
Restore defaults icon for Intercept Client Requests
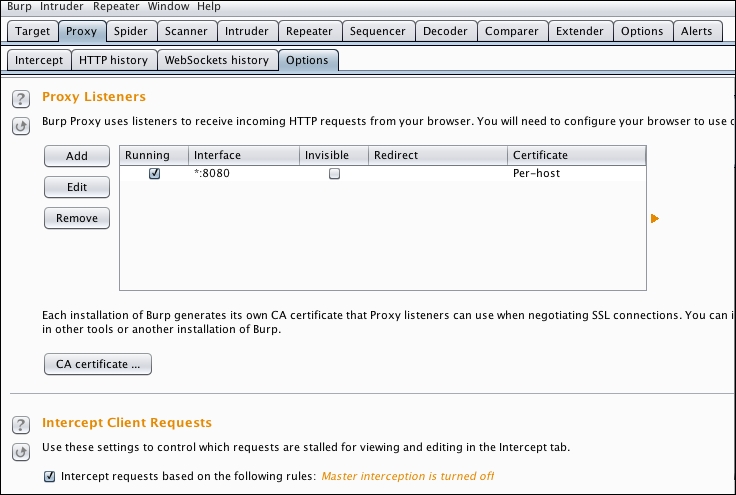click(20, 451)
